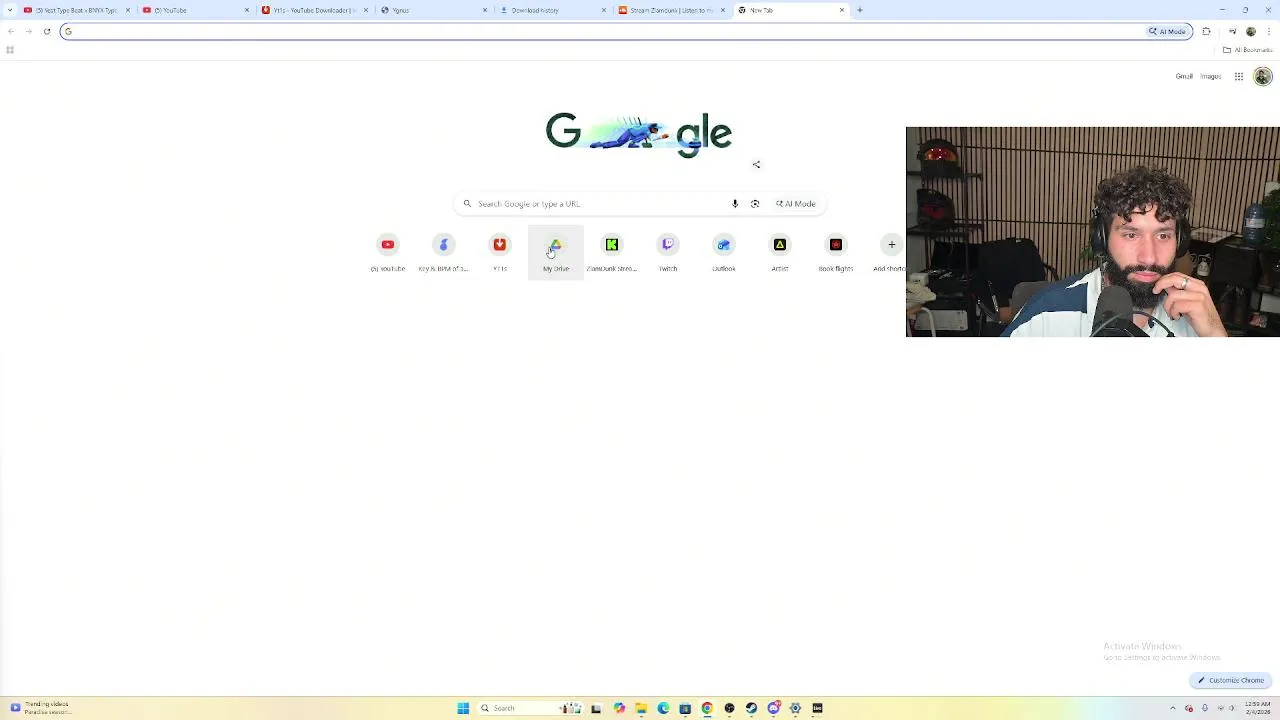The width and height of the screenshot is (1280, 720).
Task: Open Microsoft Edge from the taskbar
Action: pos(663,708)
